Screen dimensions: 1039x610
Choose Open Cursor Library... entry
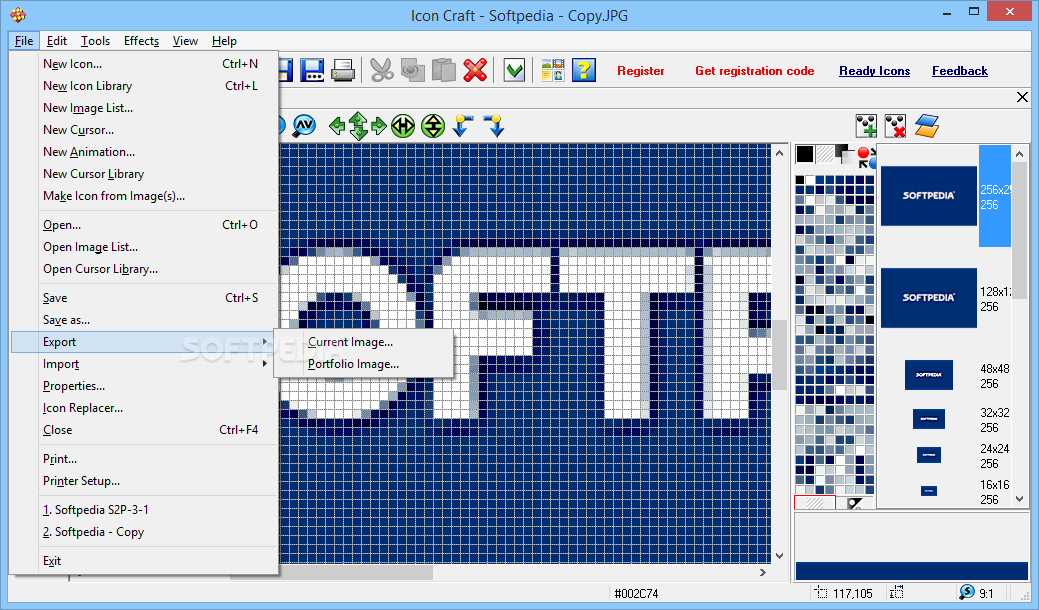click(x=143, y=269)
